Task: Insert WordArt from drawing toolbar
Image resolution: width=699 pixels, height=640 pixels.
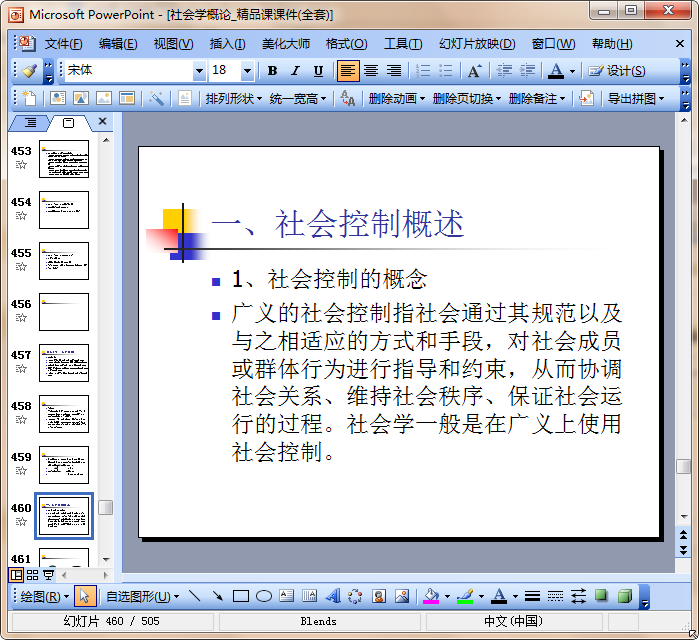Action: point(333,596)
